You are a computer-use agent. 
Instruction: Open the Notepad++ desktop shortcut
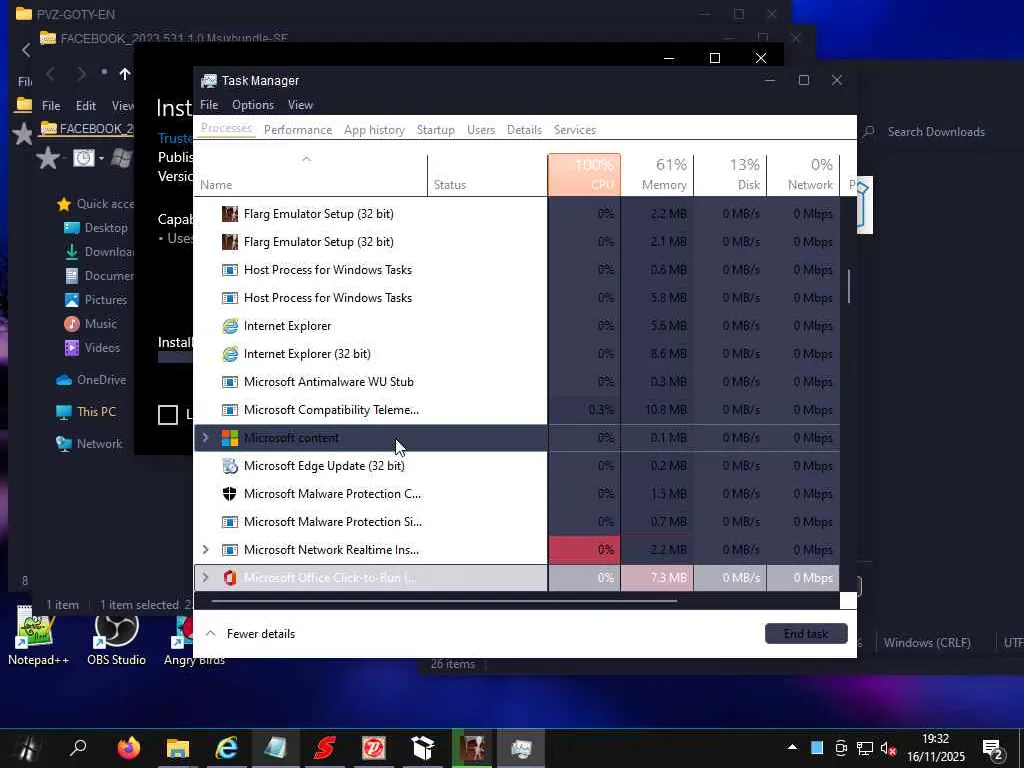coord(38,636)
